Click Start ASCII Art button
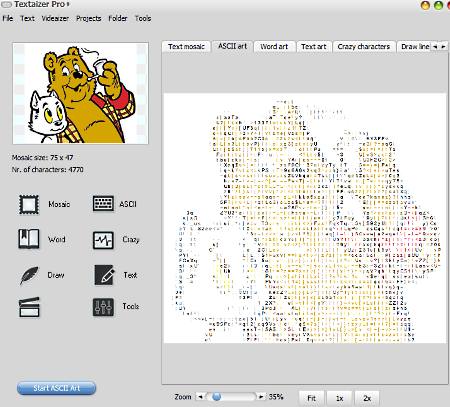The image size is (450, 407). (56, 388)
